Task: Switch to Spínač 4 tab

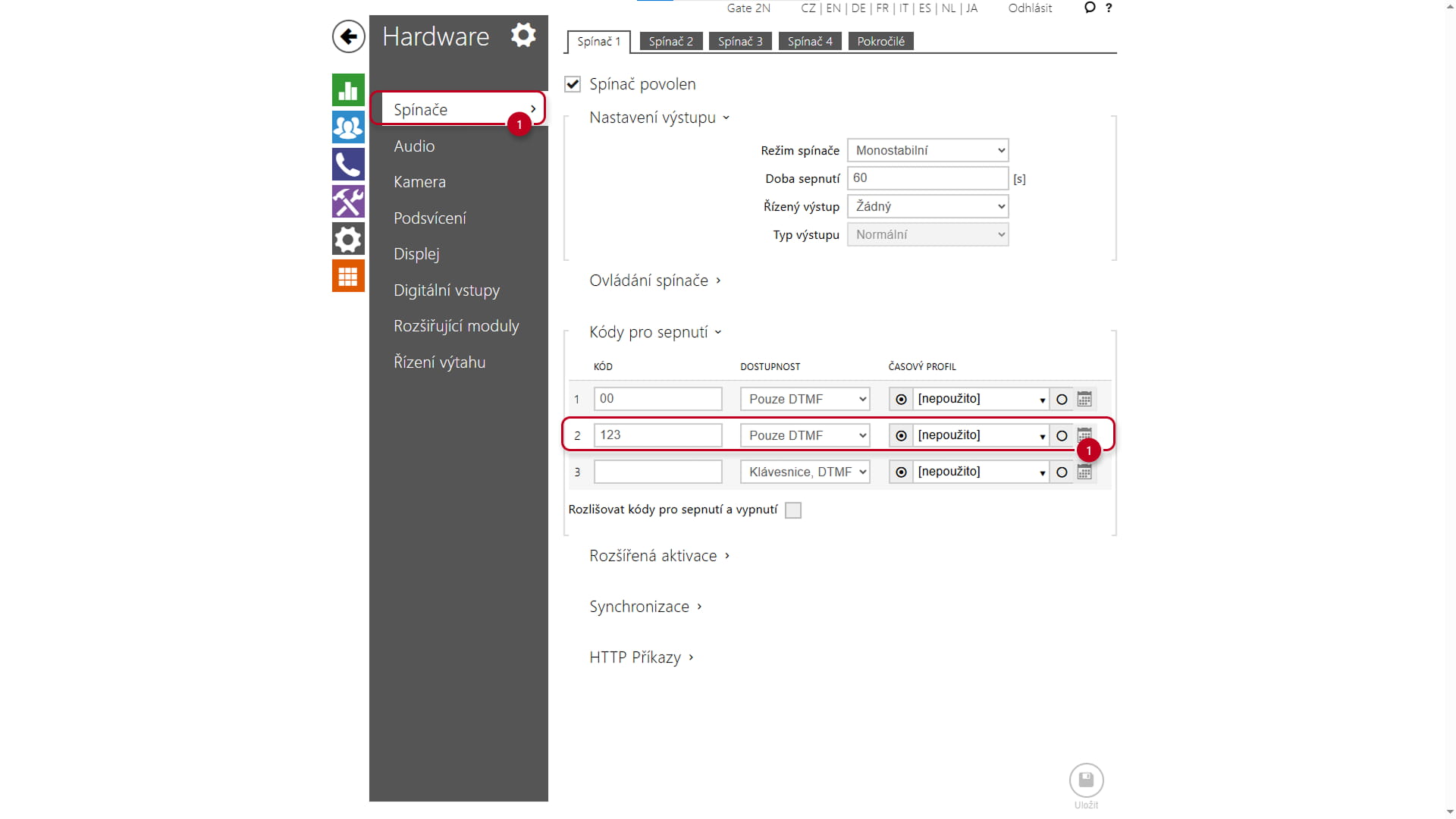Action: tap(810, 42)
